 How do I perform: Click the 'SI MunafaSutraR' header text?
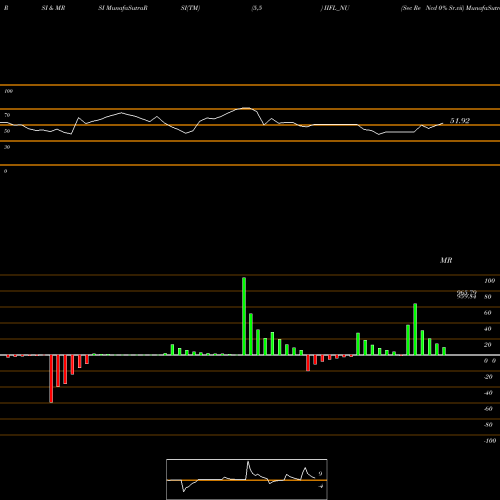(123, 8)
